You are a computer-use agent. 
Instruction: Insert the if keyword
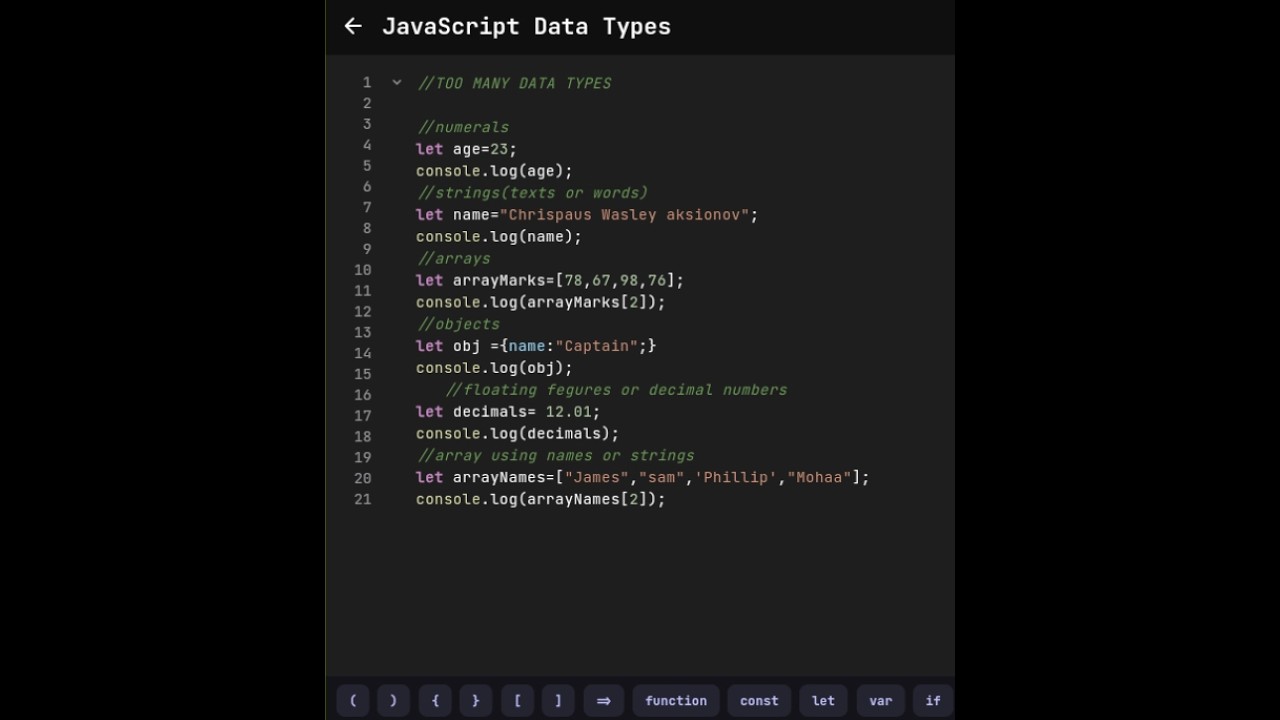tap(933, 701)
